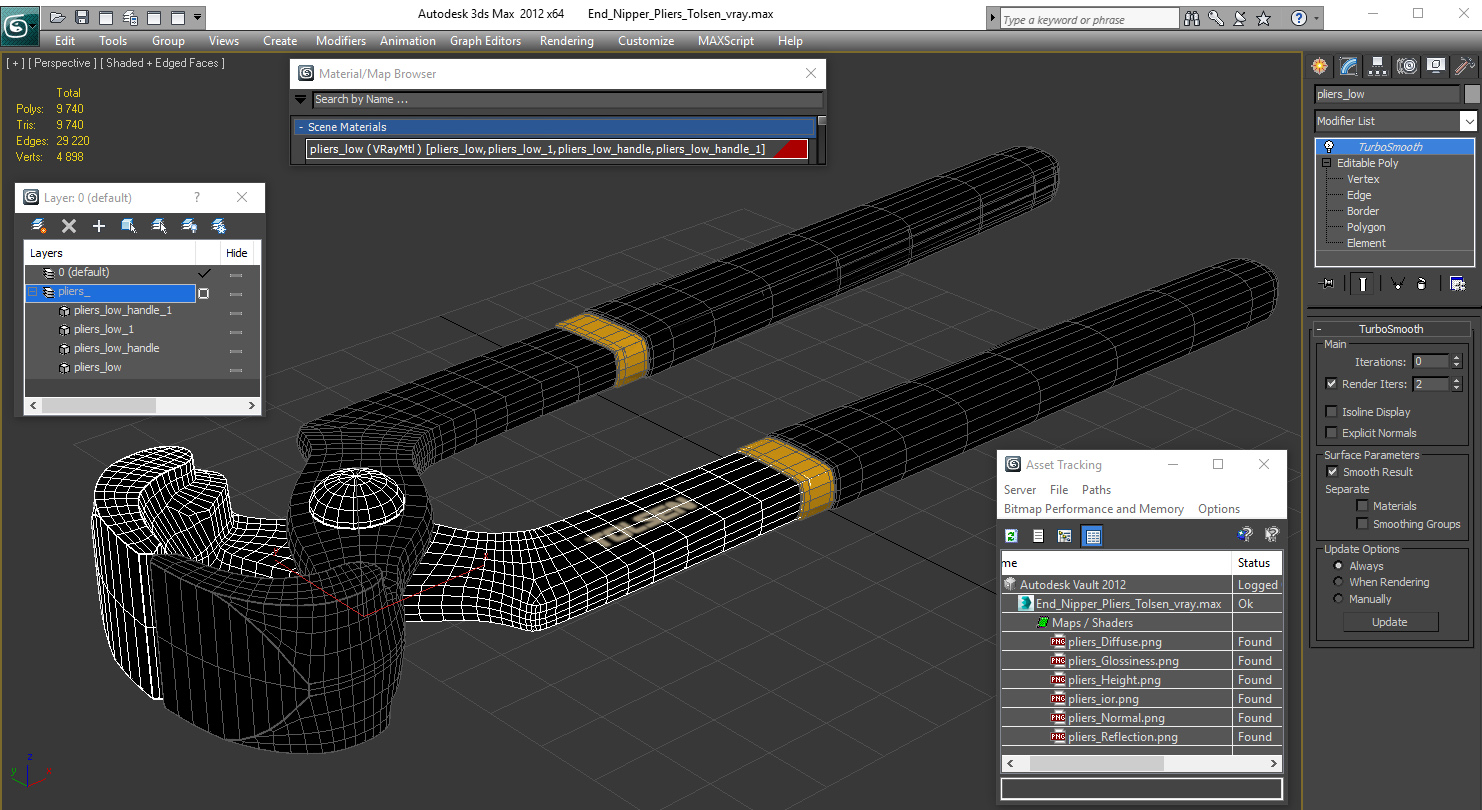
Task: Open the Modifiers menu
Action: coord(341,41)
